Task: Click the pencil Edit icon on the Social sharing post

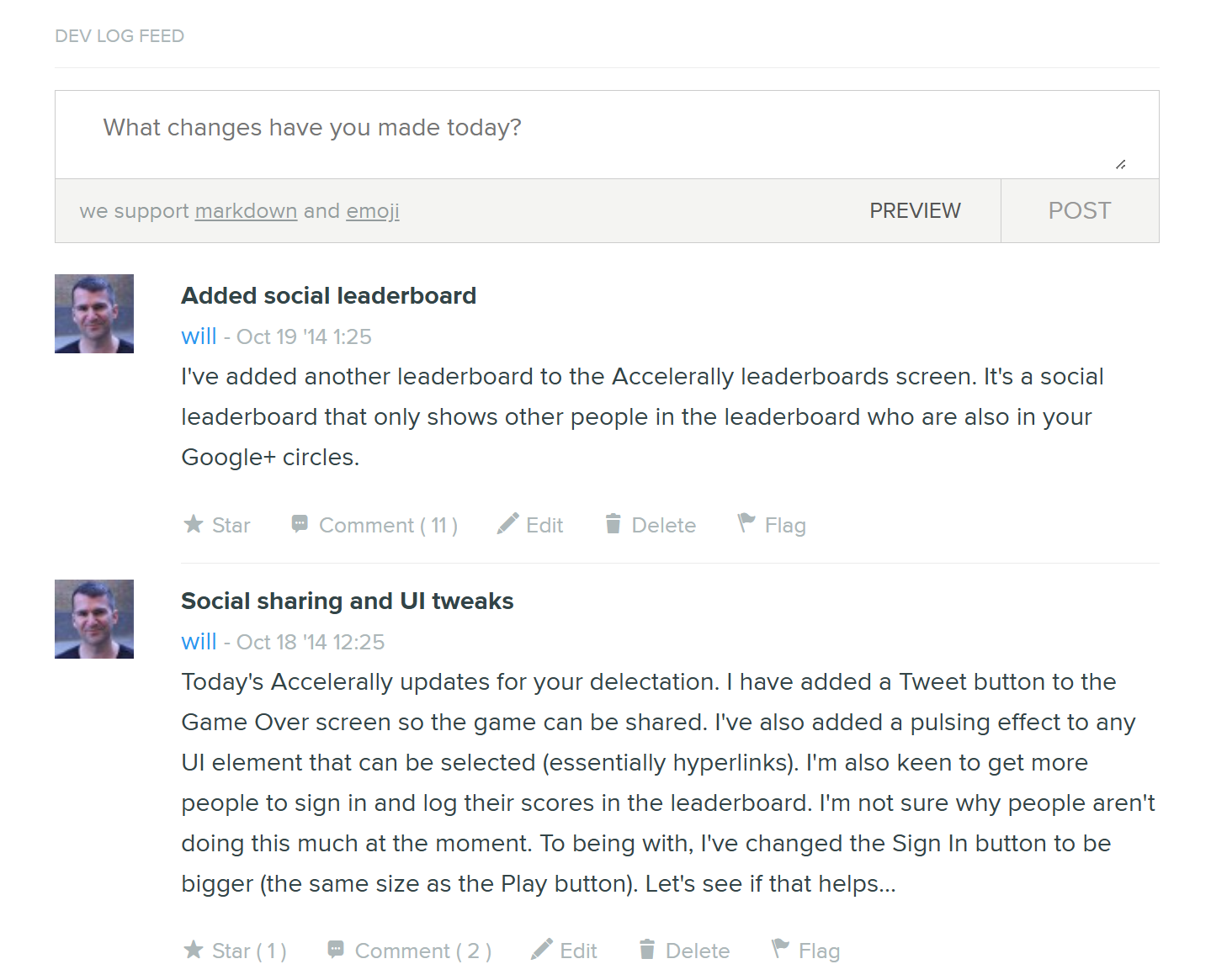Action: tap(542, 950)
